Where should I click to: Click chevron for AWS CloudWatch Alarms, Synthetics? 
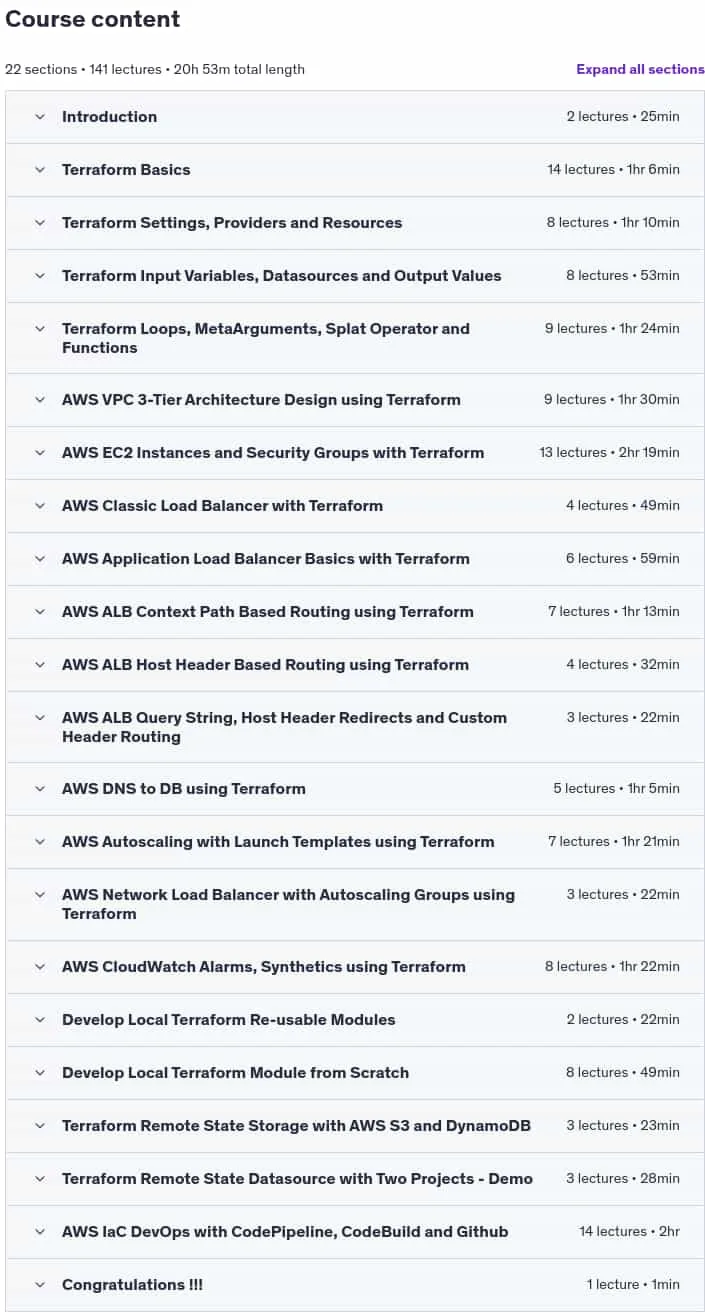pos(40,967)
